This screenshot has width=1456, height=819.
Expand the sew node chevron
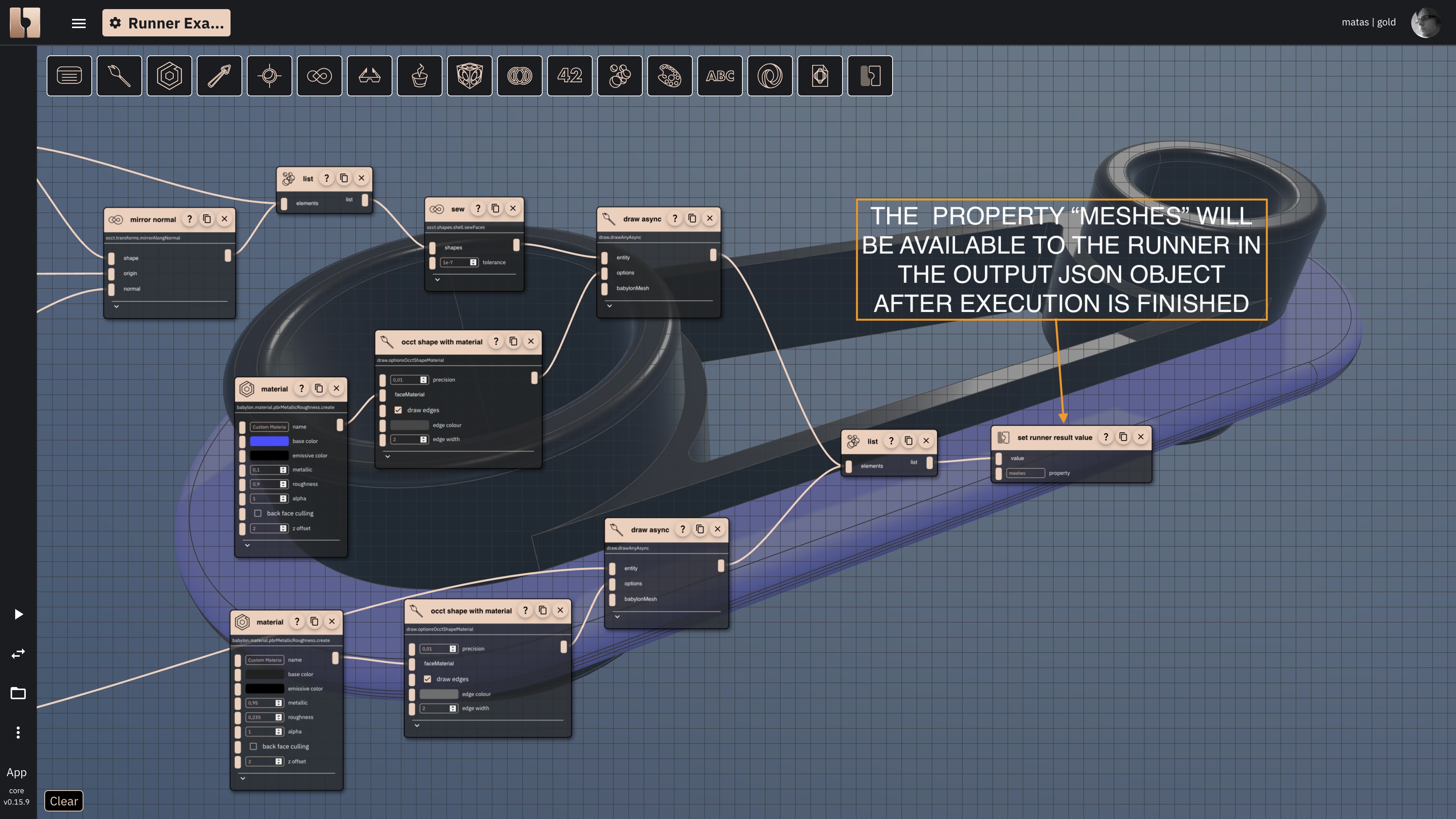(438, 279)
